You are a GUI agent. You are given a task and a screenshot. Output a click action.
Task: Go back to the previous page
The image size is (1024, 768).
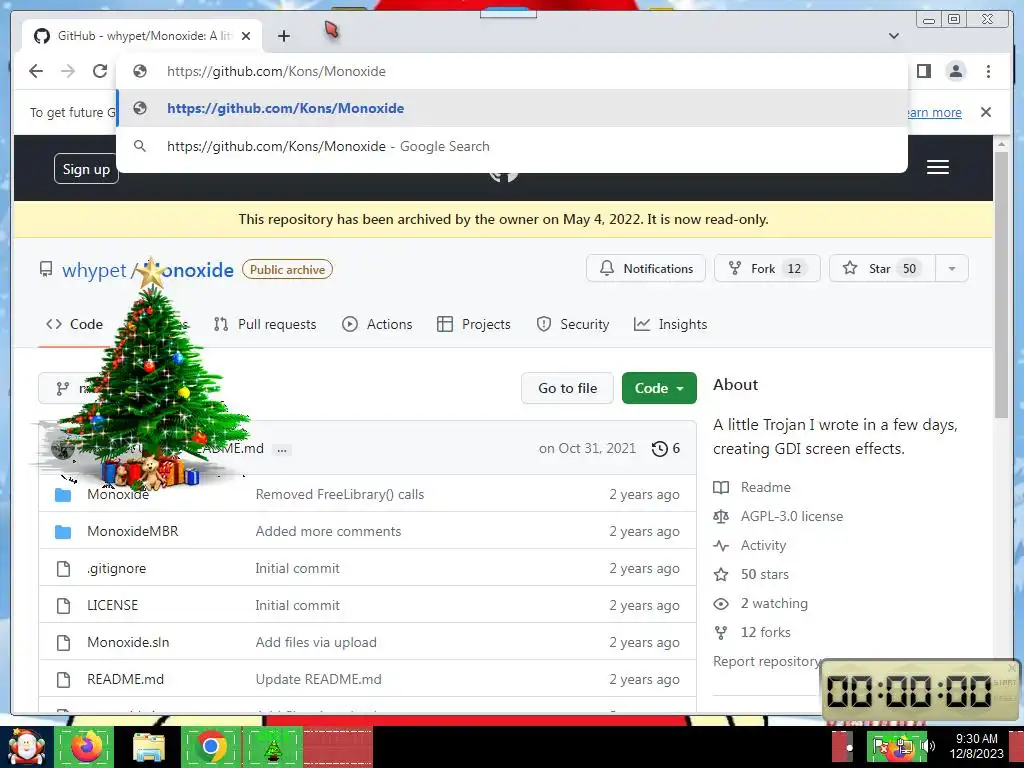pyautogui.click(x=36, y=71)
